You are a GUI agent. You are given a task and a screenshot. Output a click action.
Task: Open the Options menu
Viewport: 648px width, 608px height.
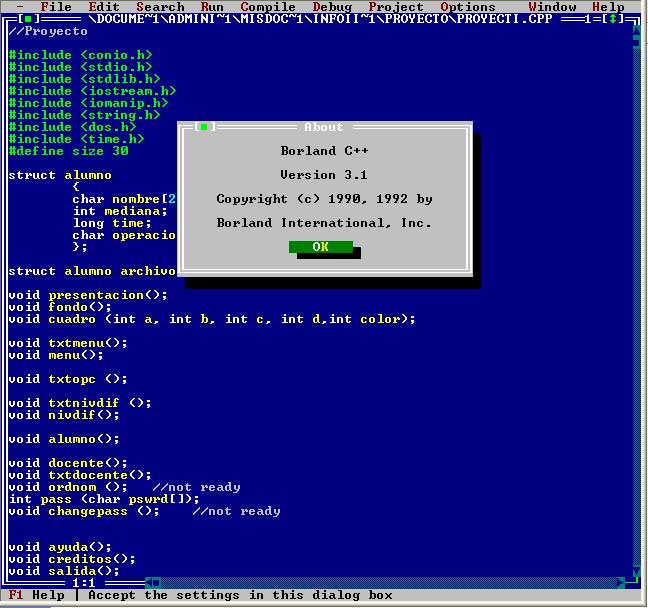[x=468, y=7]
